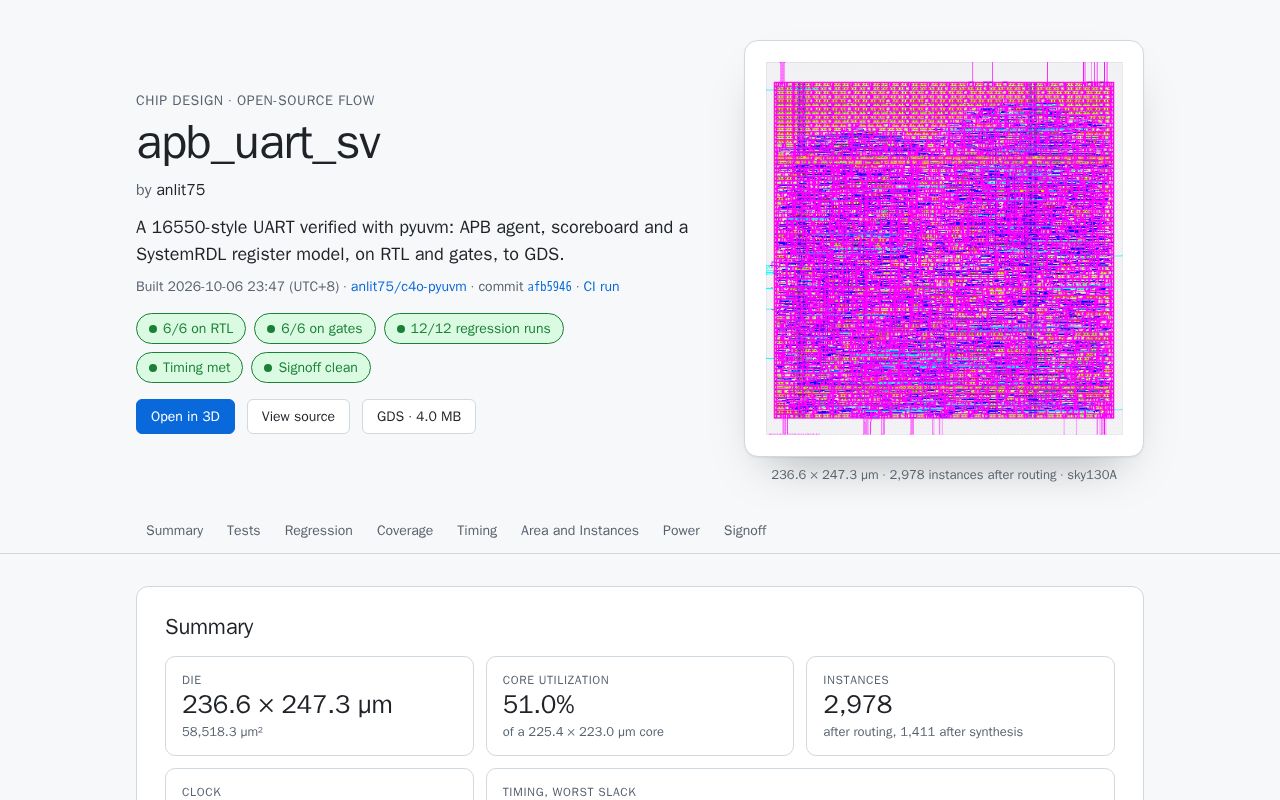Click the 'CHIP DESIGN · OPEN-SOURCE FLOW' label

point(255,101)
